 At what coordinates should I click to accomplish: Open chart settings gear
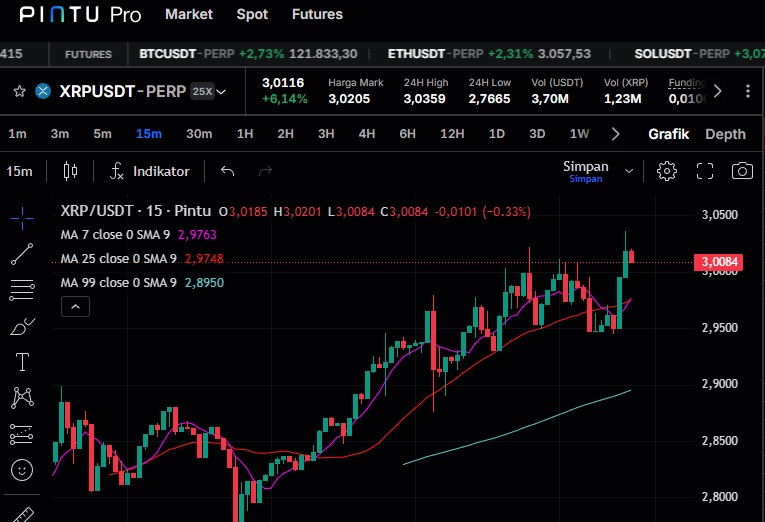[666, 171]
